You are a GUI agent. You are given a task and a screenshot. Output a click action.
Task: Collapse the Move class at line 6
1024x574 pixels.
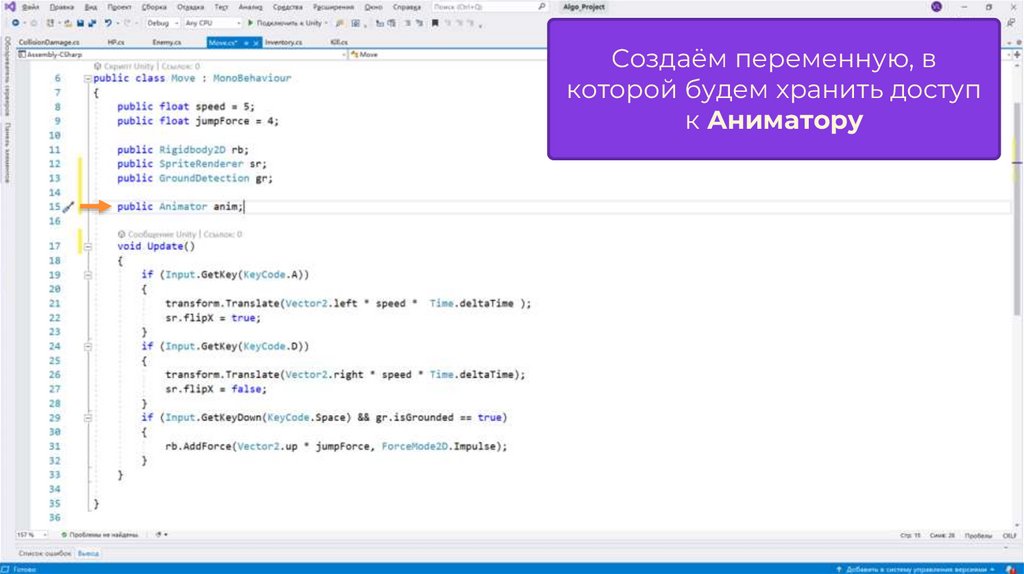pyautogui.click(x=88, y=78)
